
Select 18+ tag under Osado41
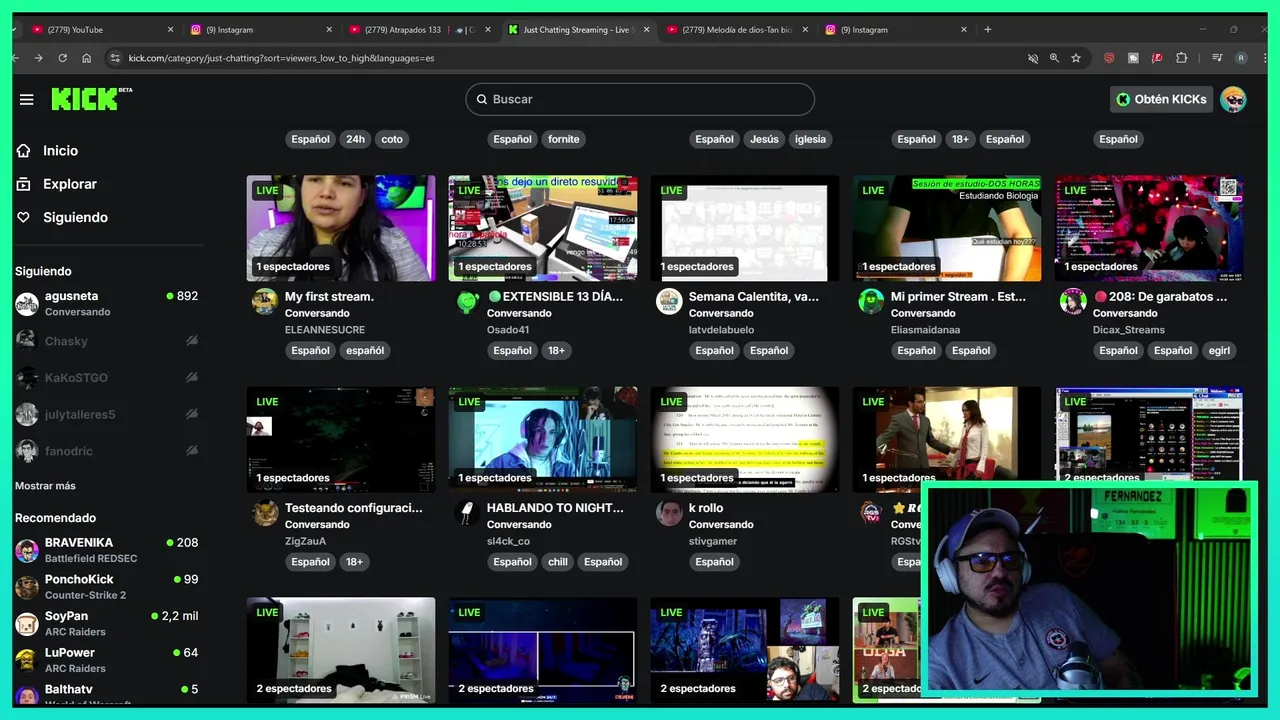[x=556, y=350]
